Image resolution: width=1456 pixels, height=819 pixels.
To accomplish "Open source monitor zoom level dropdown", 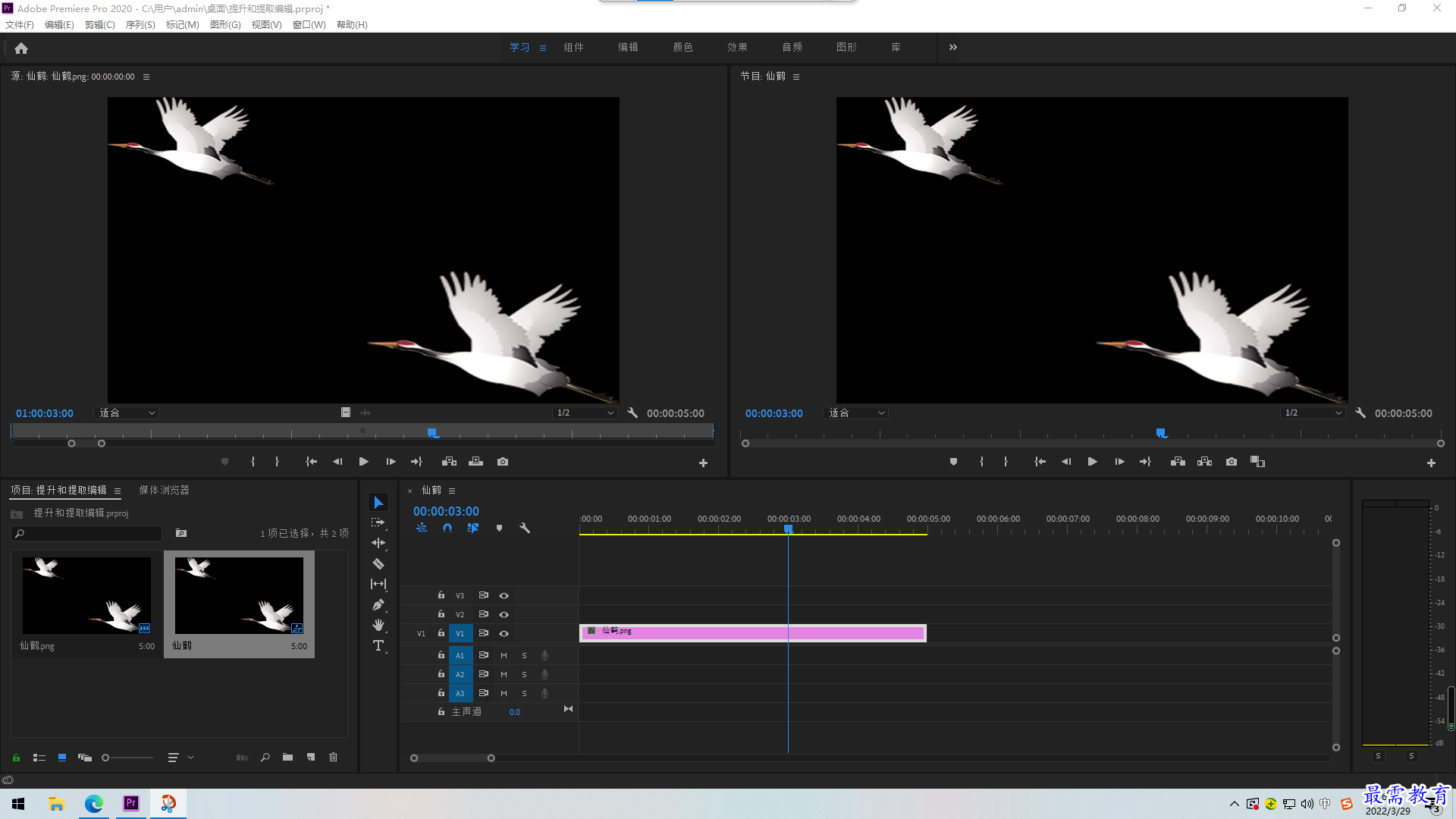I will click(127, 413).
